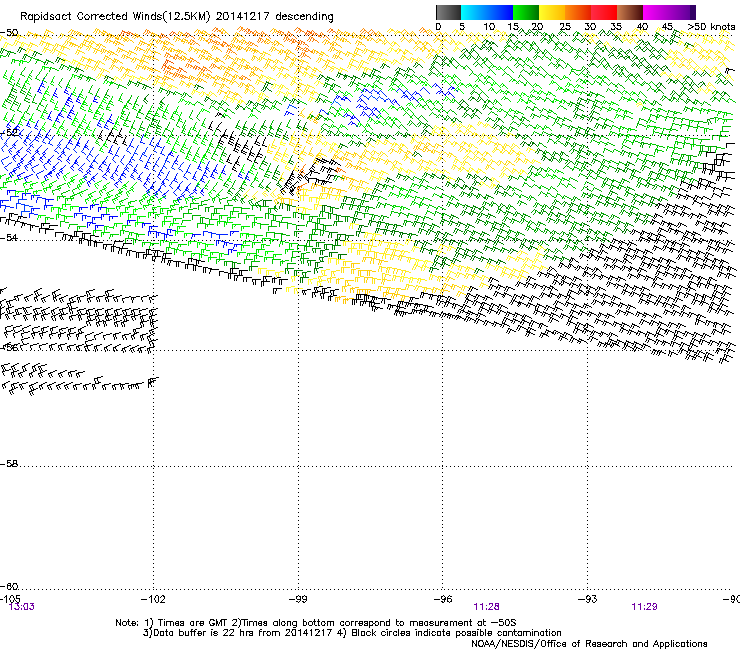This screenshot has width=740, height=650.
Task: Click the '-105' longitude label
Action: coord(10,599)
